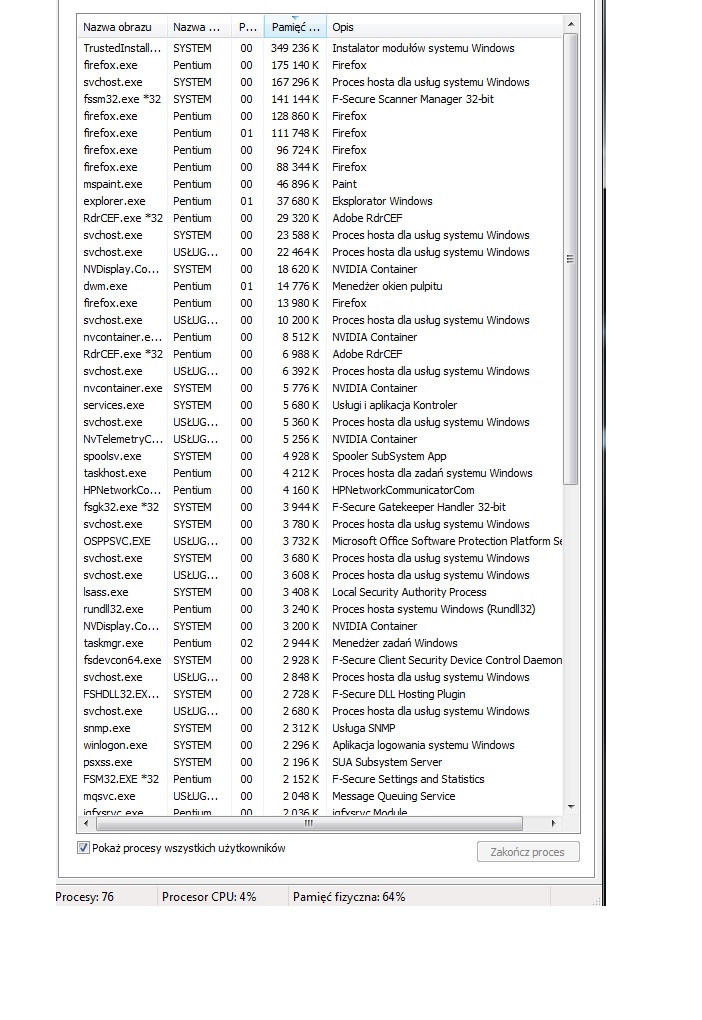702x1020 pixels.
Task: Sort by 'Opis' column header
Action: click(x=444, y=27)
